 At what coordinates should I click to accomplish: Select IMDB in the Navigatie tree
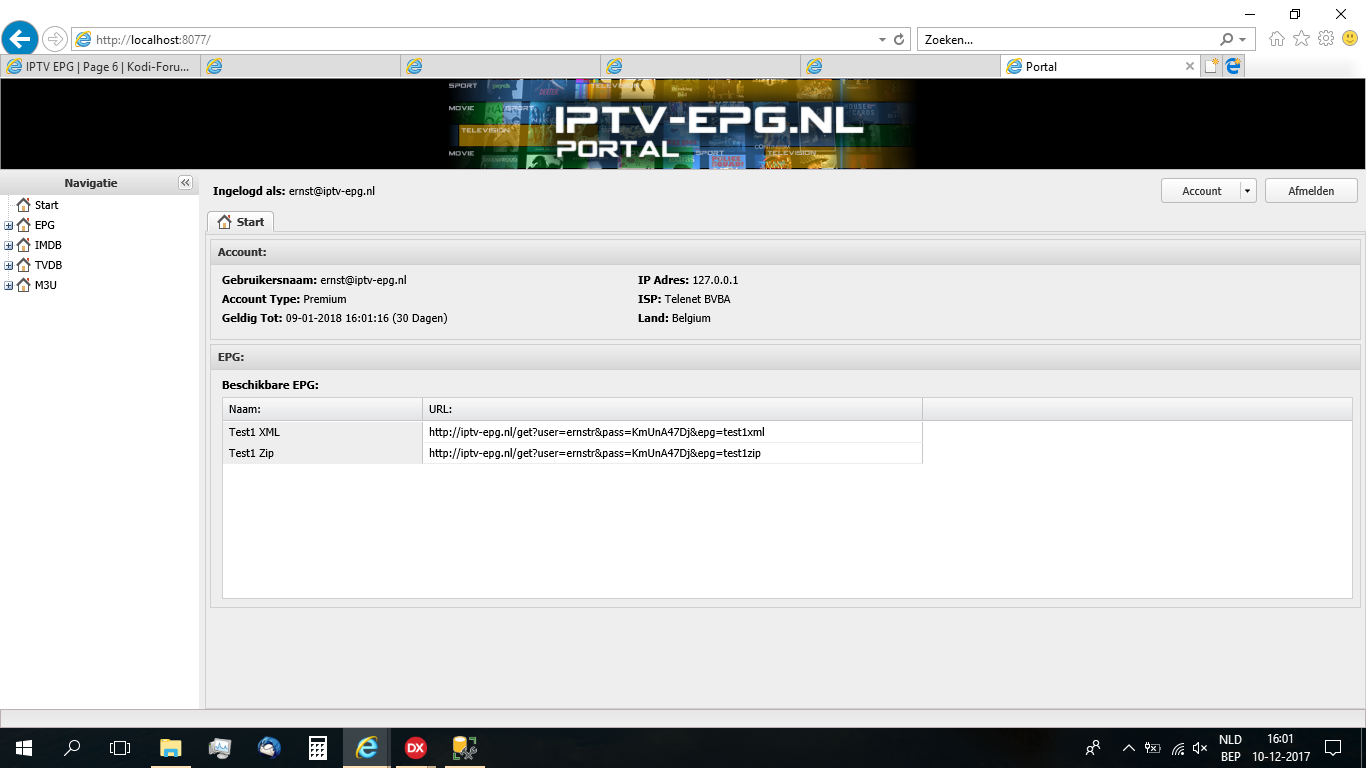click(x=49, y=245)
